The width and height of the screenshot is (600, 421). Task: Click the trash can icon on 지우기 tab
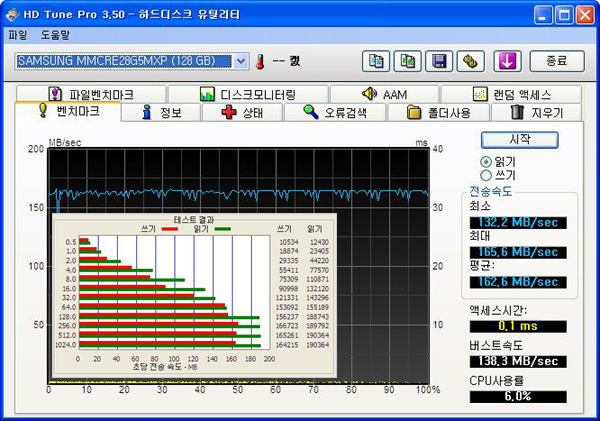pyautogui.click(x=517, y=112)
